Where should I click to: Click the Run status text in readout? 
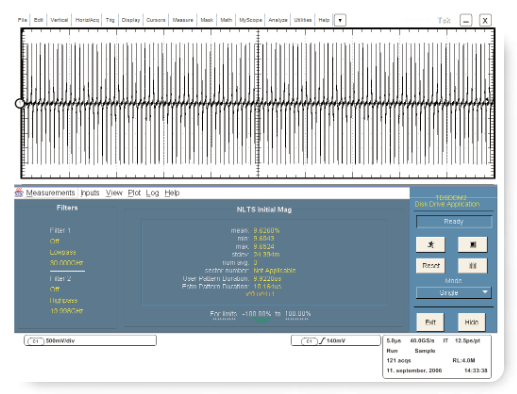tap(392, 351)
